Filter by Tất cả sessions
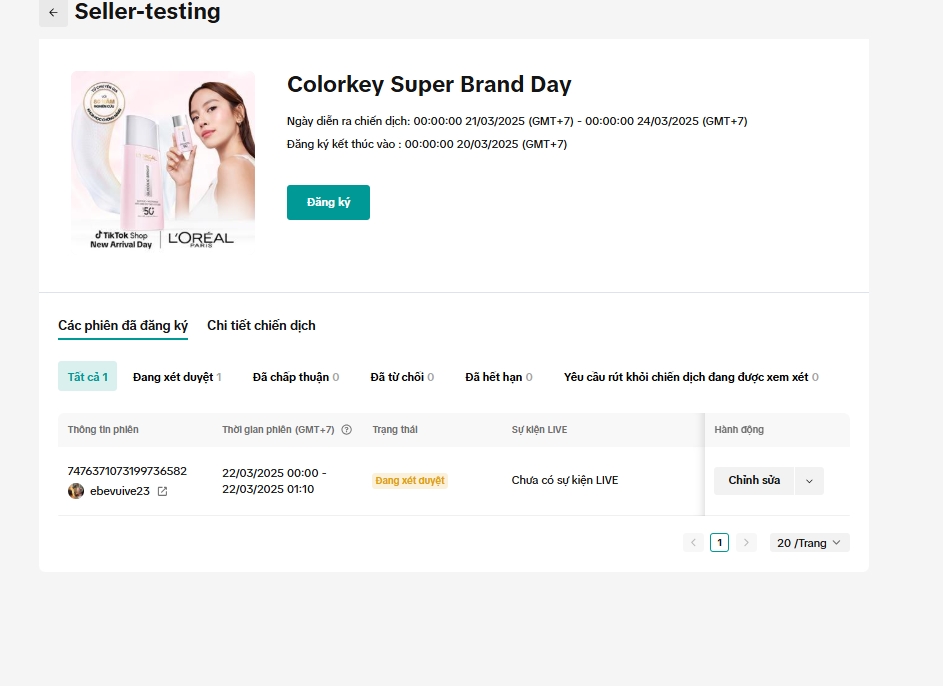The height and width of the screenshot is (686, 943). [87, 377]
